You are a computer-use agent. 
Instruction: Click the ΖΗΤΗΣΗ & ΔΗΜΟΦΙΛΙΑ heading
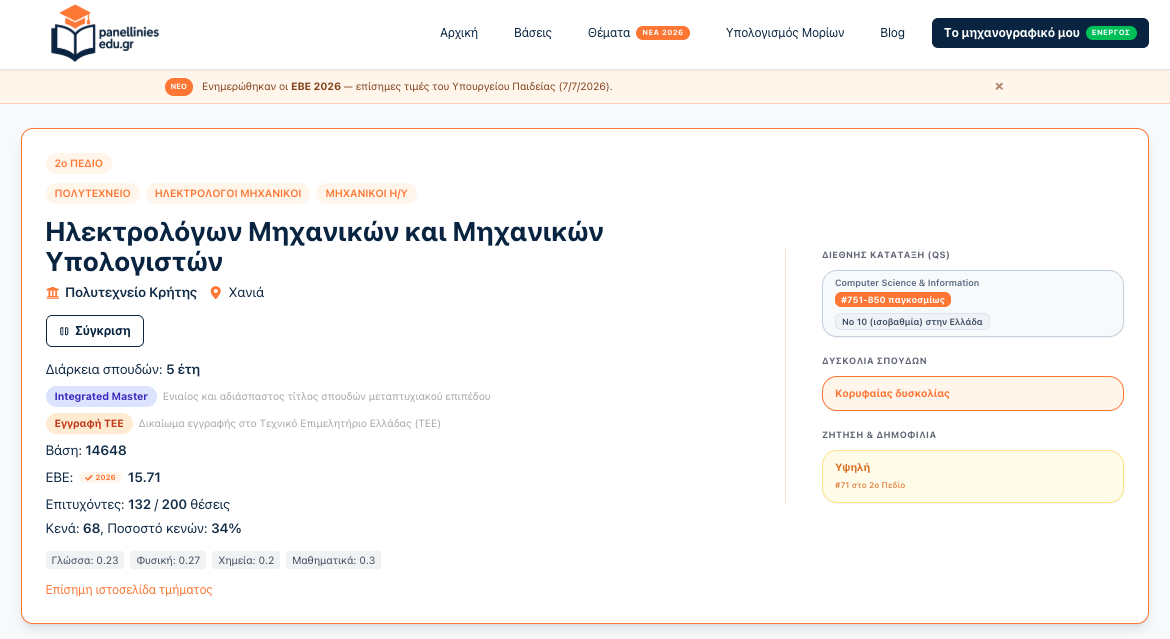[x=879, y=435]
